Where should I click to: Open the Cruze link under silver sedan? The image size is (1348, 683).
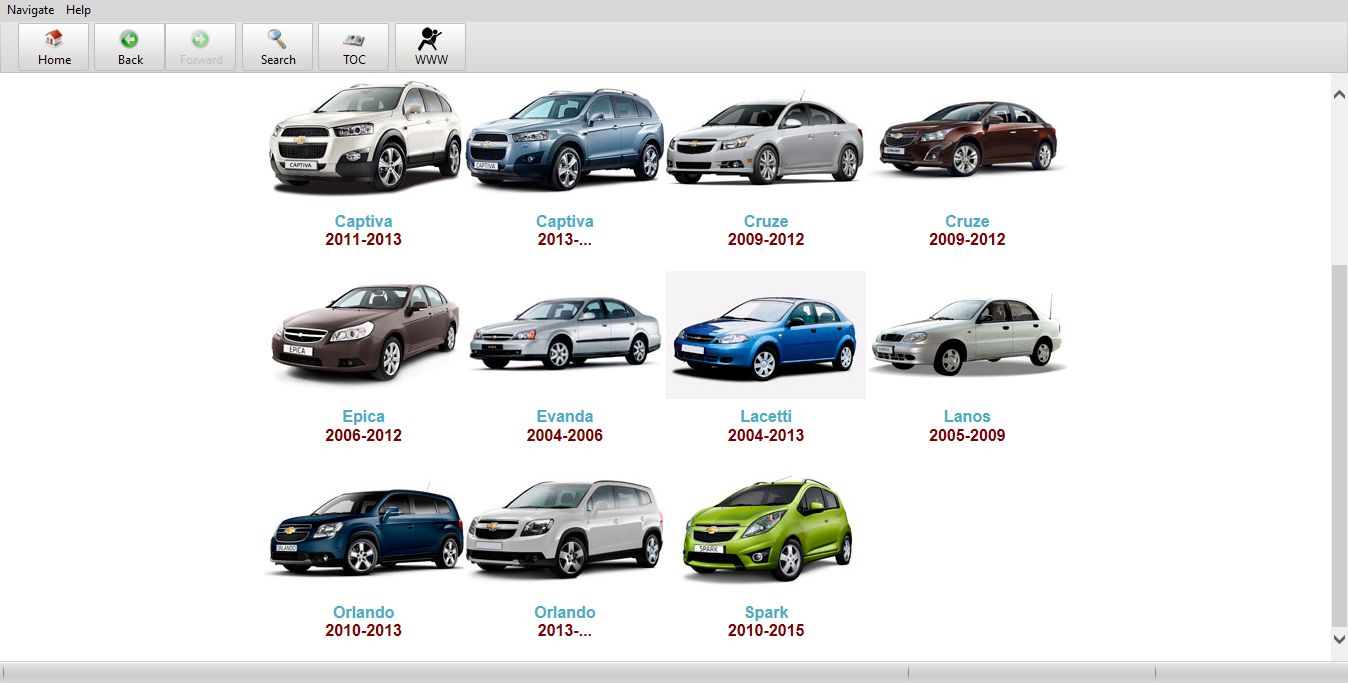click(x=766, y=221)
